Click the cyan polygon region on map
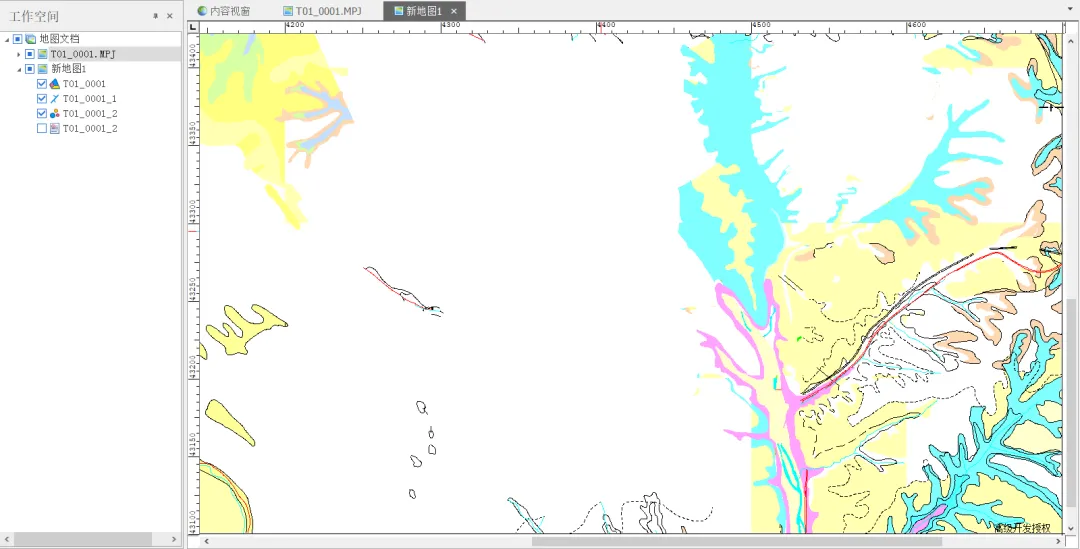 (723, 138)
